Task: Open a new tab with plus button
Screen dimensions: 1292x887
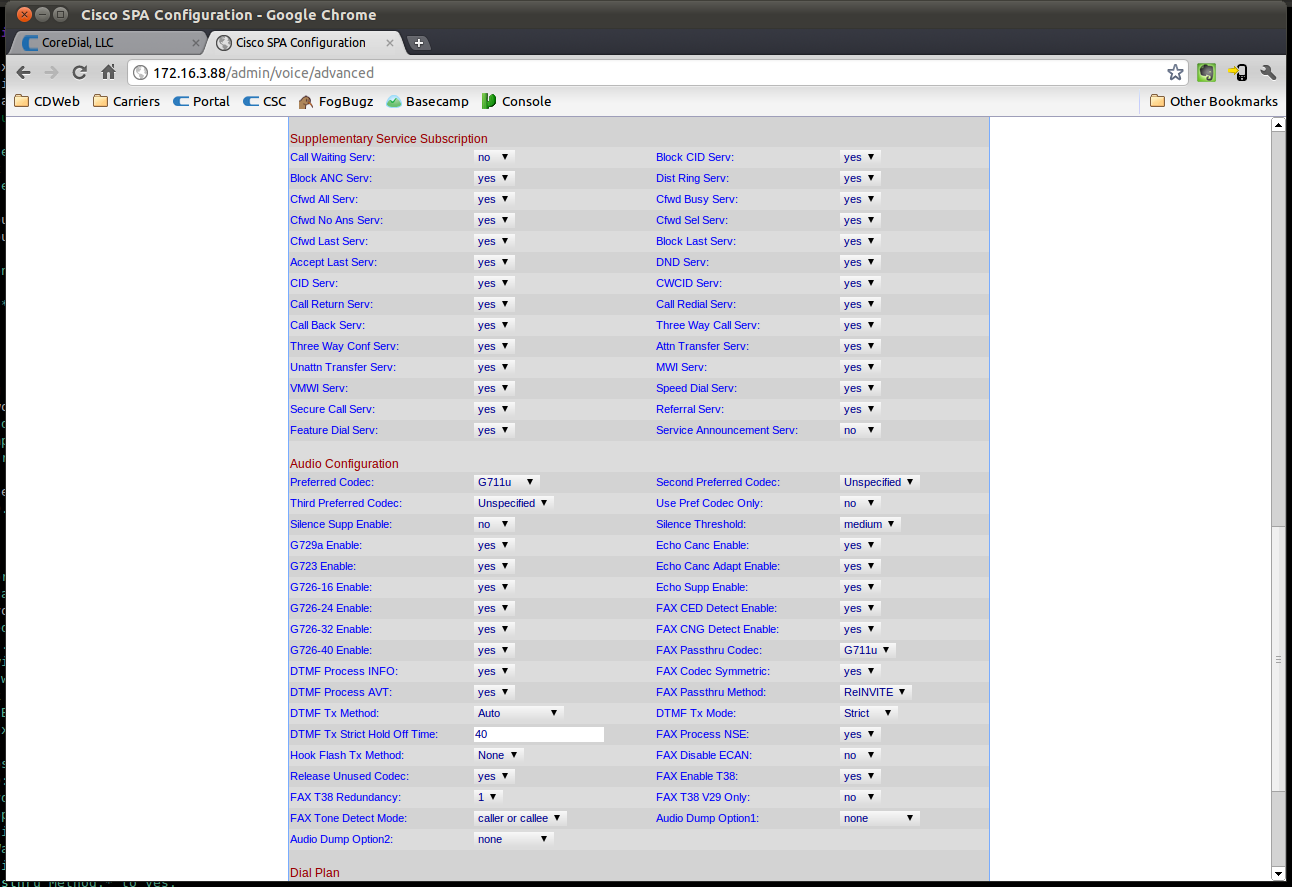Action: (x=419, y=43)
